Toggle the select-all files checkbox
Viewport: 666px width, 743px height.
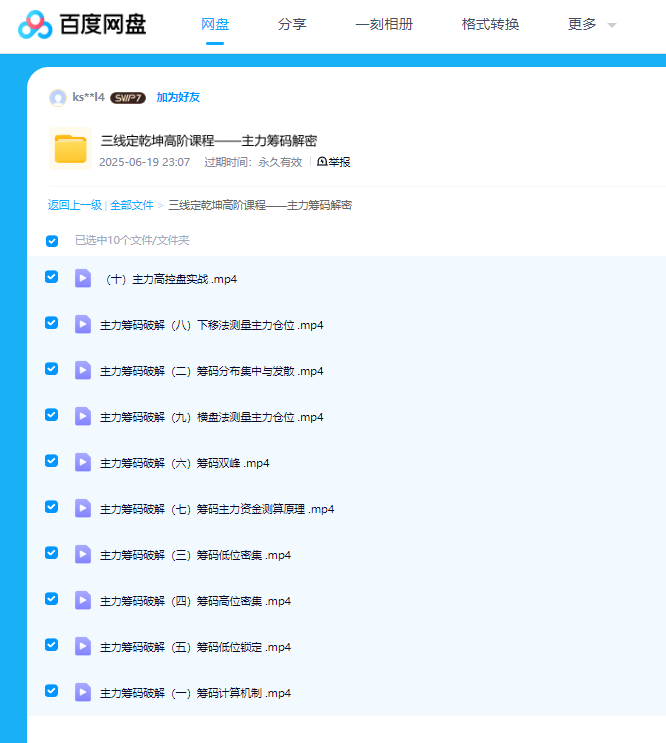(x=52, y=241)
